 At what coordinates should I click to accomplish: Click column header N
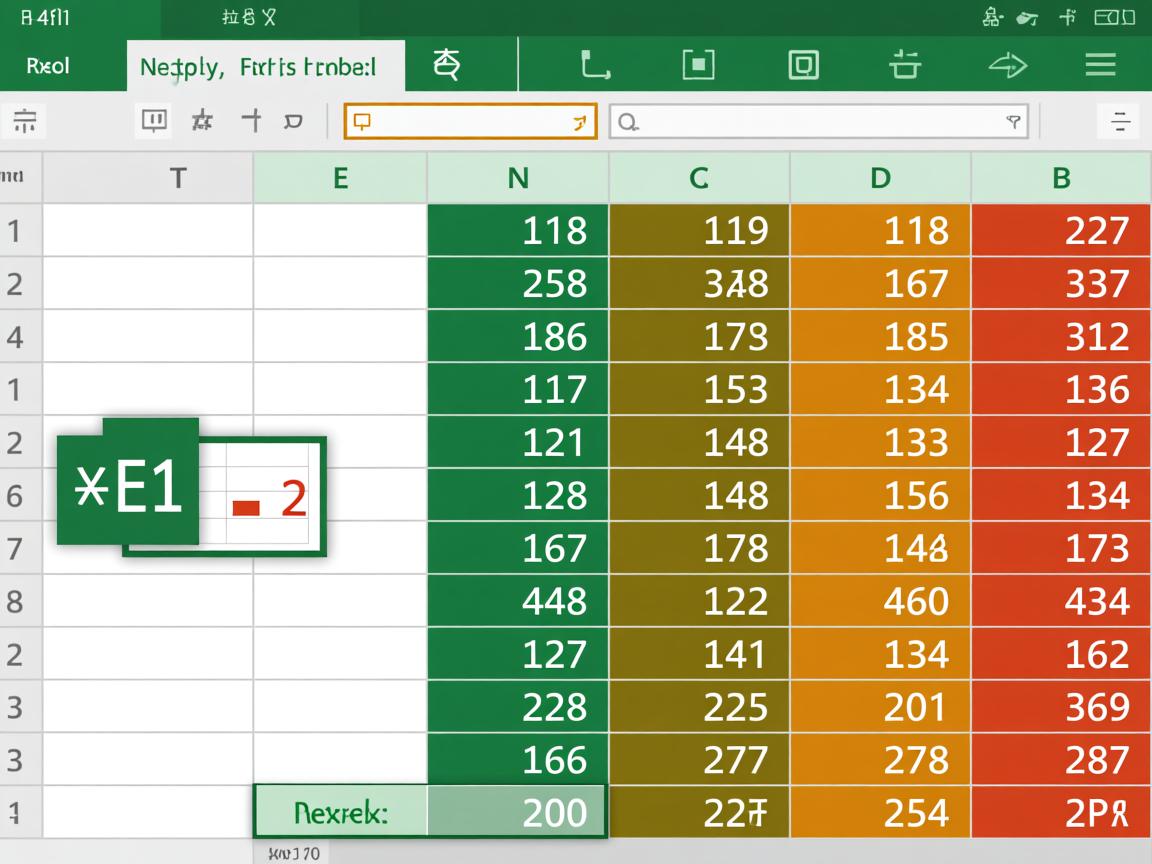pyautogui.click(x=518, y=179)
